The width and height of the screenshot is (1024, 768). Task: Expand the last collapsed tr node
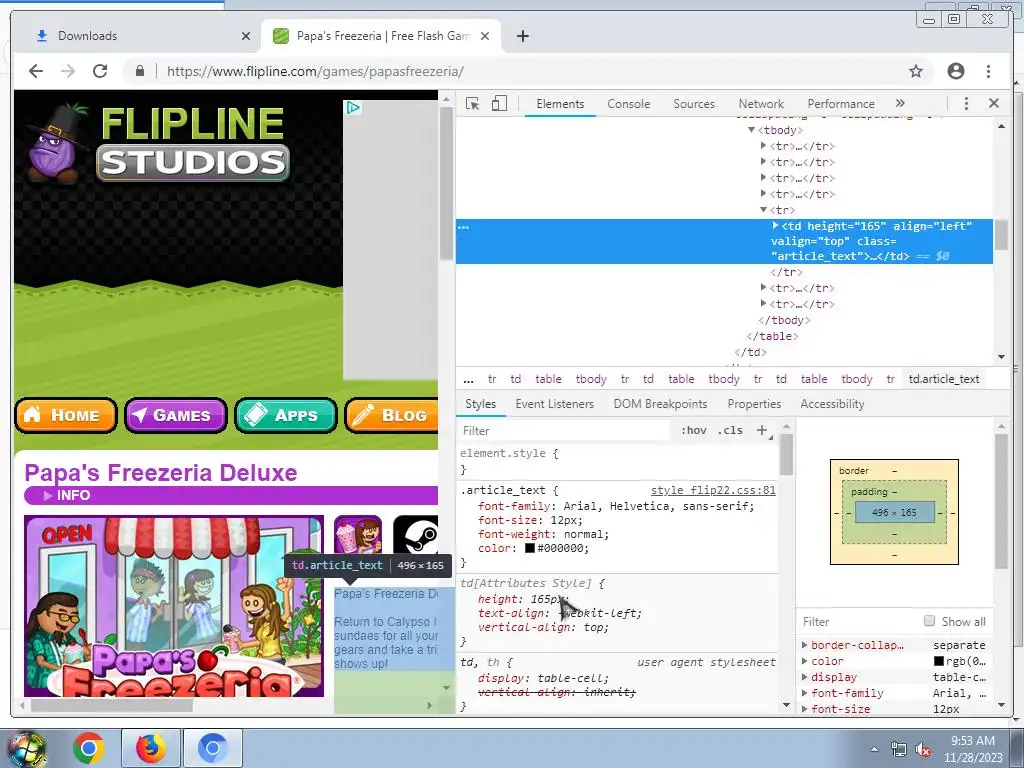(x=763, y=304)
